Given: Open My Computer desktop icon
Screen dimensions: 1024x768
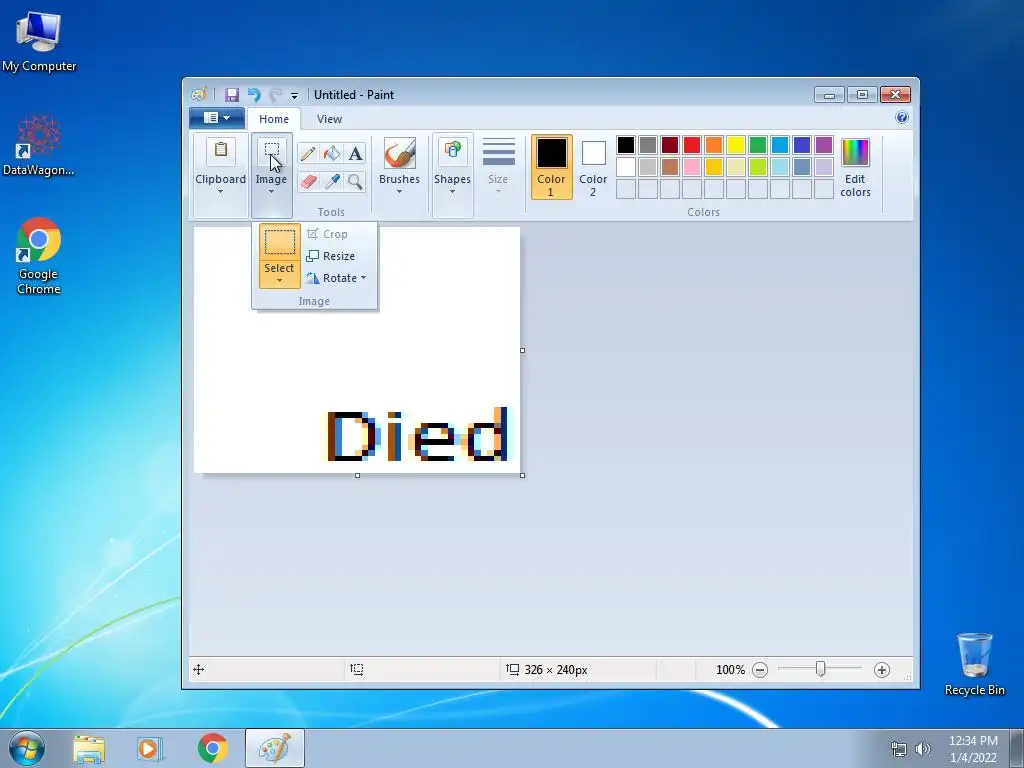Looking at the screenshot, I should point(39,41).
